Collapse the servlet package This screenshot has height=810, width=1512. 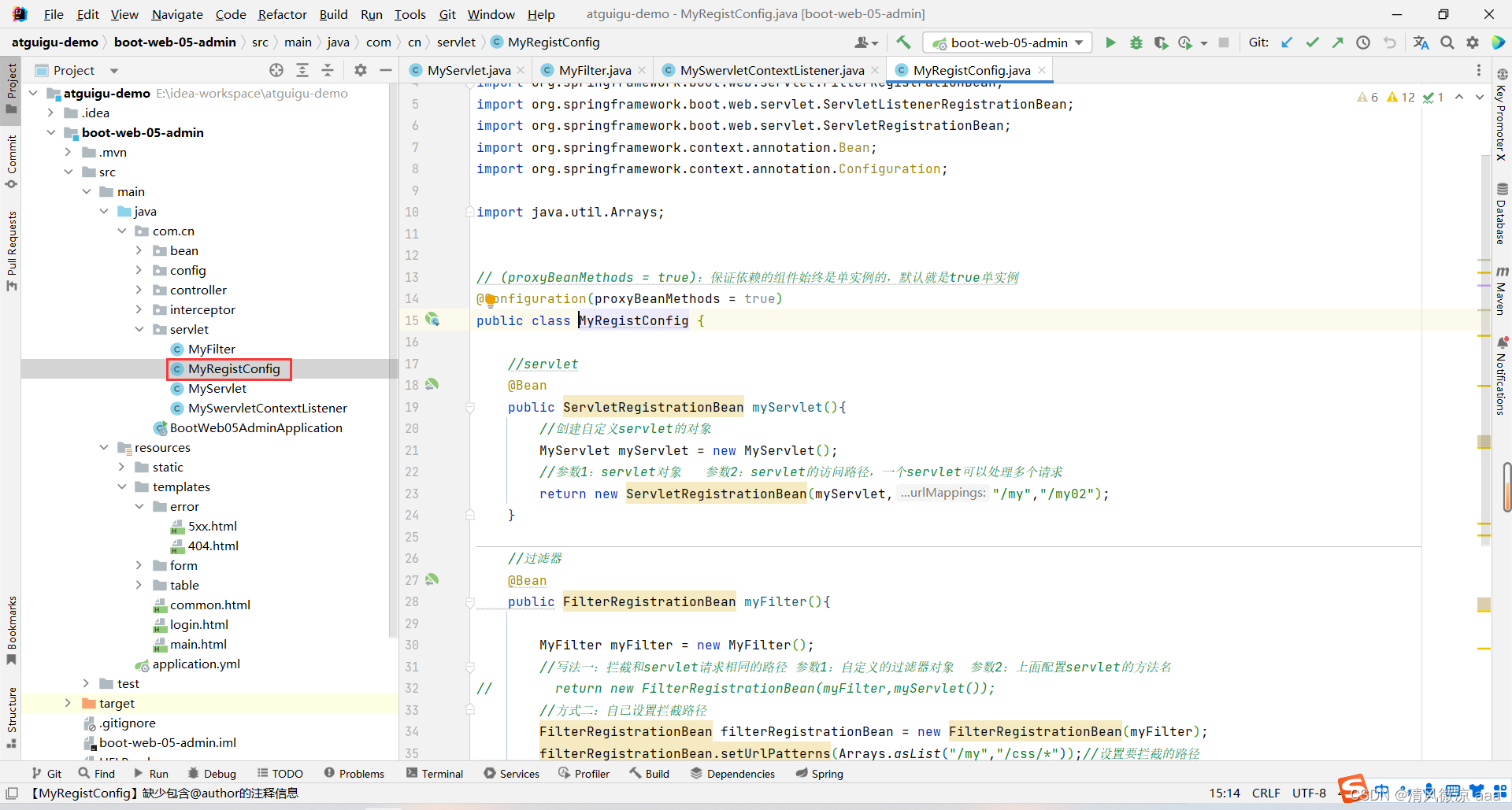tap(139, 329)
